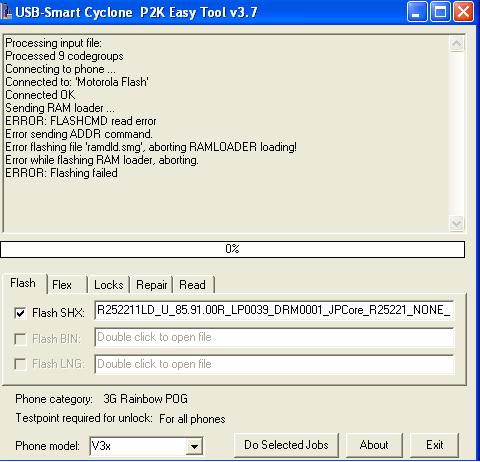Open the Repair tab

pos(152,285)
